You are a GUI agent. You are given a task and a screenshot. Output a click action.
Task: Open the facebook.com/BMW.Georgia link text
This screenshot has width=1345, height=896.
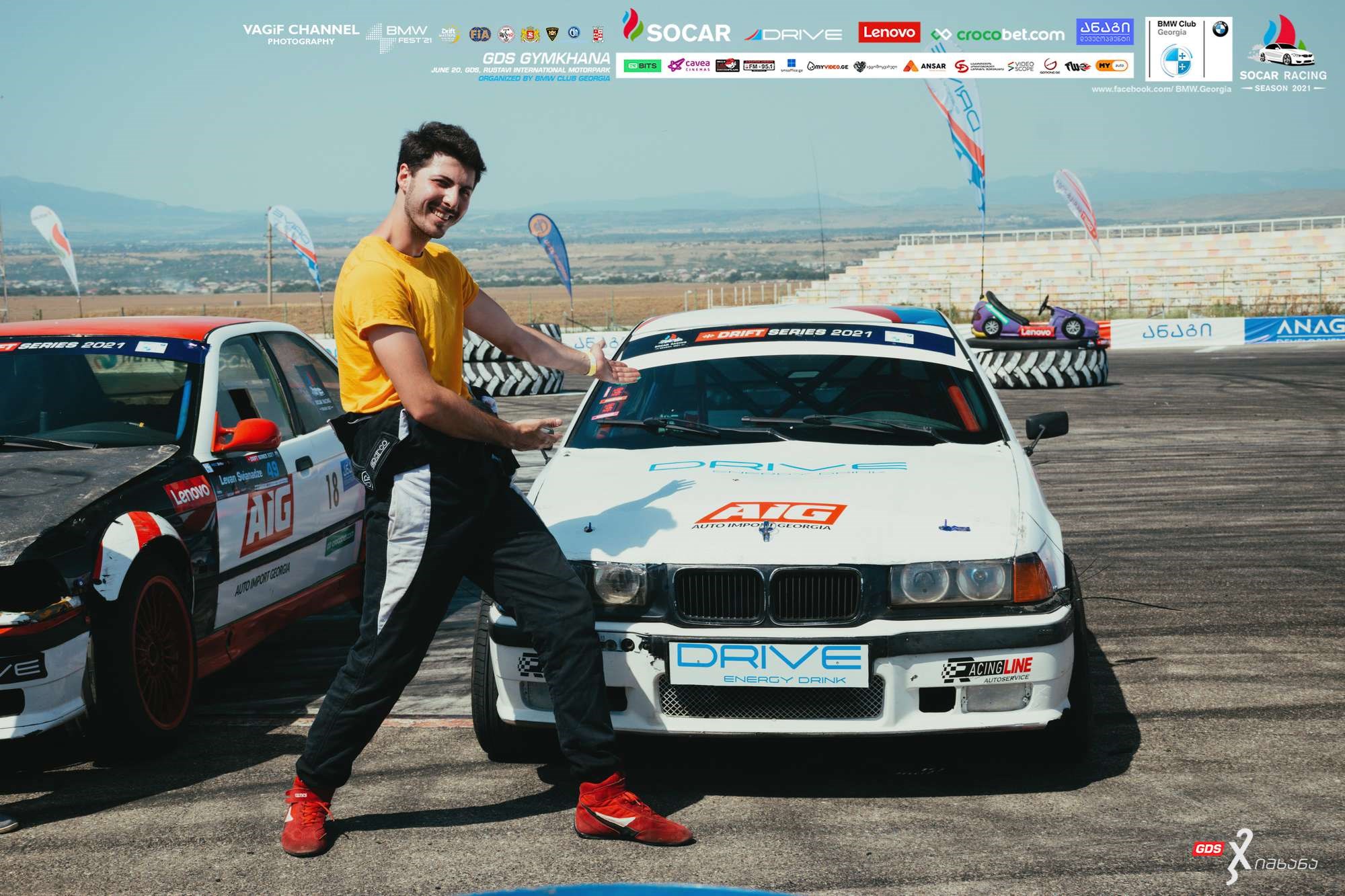(1161, 89)
